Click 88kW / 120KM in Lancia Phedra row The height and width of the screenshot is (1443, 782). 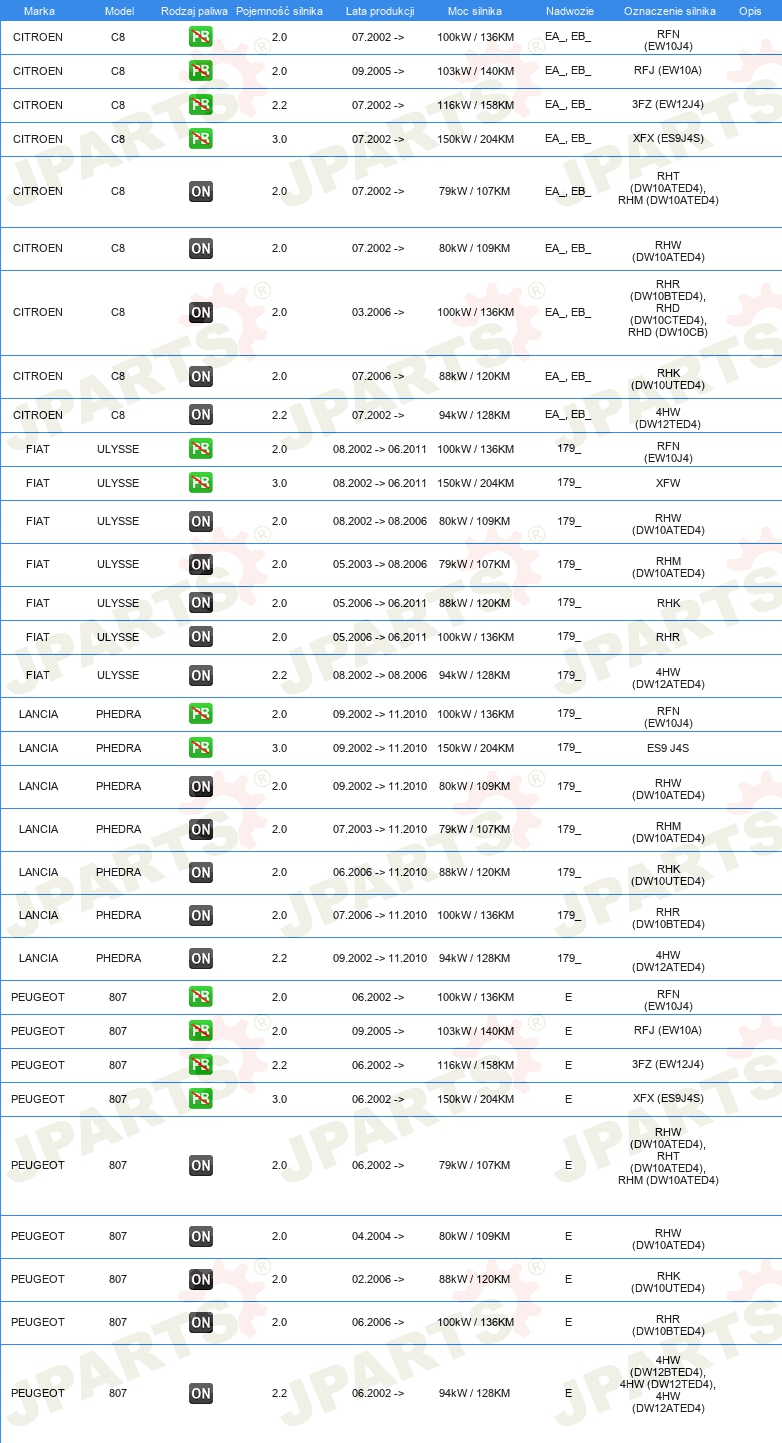(476, 873)
